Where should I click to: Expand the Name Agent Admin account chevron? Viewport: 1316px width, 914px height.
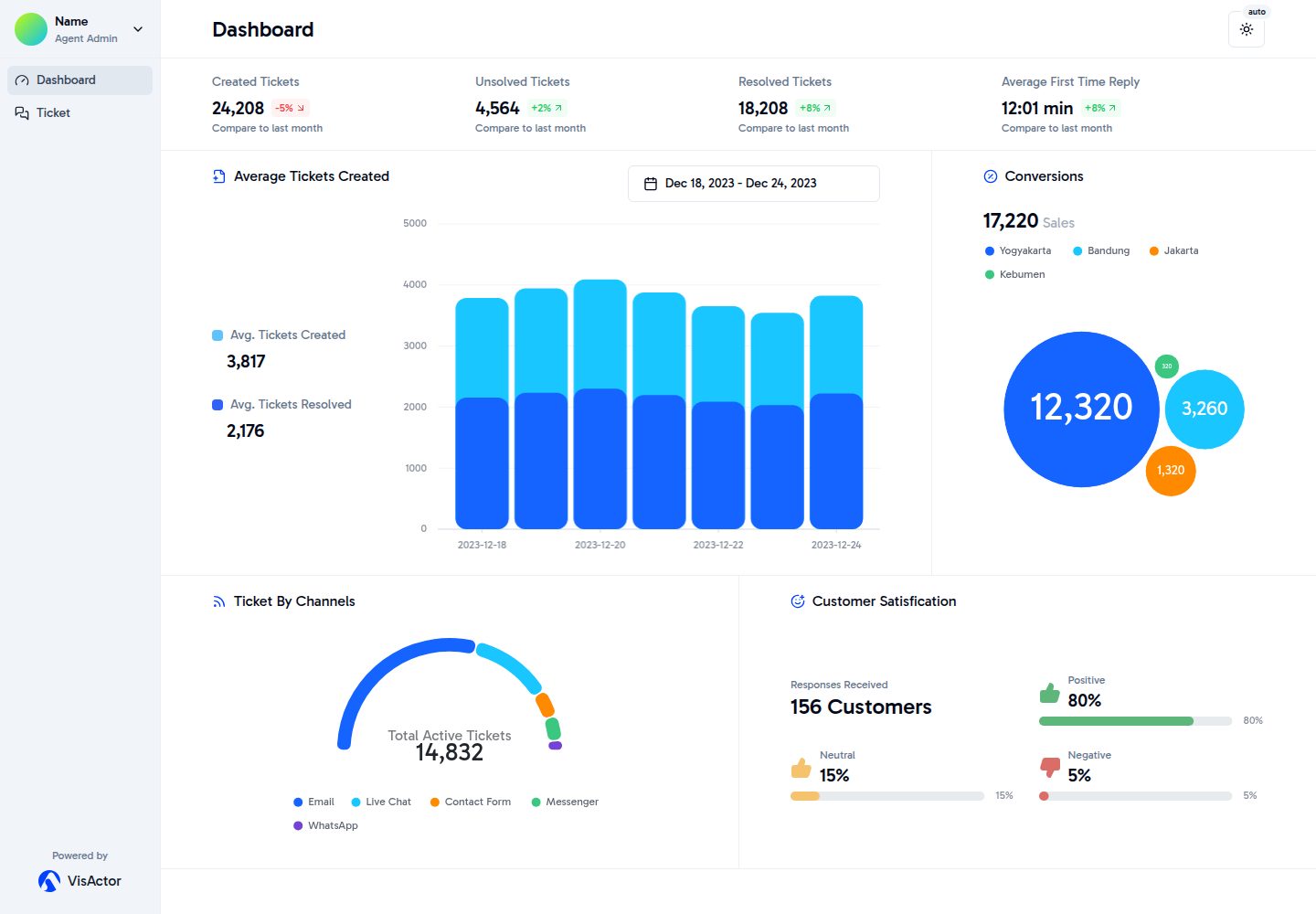[138, 29]
